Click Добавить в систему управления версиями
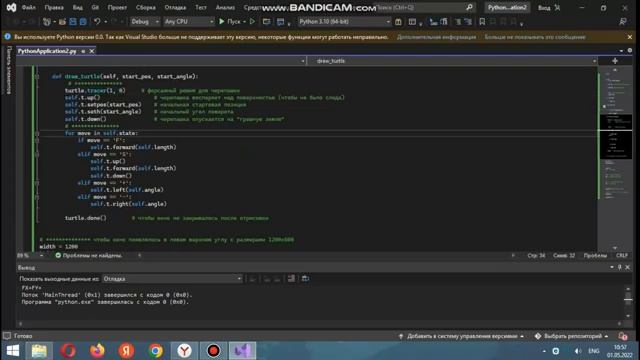 point(462,336)
